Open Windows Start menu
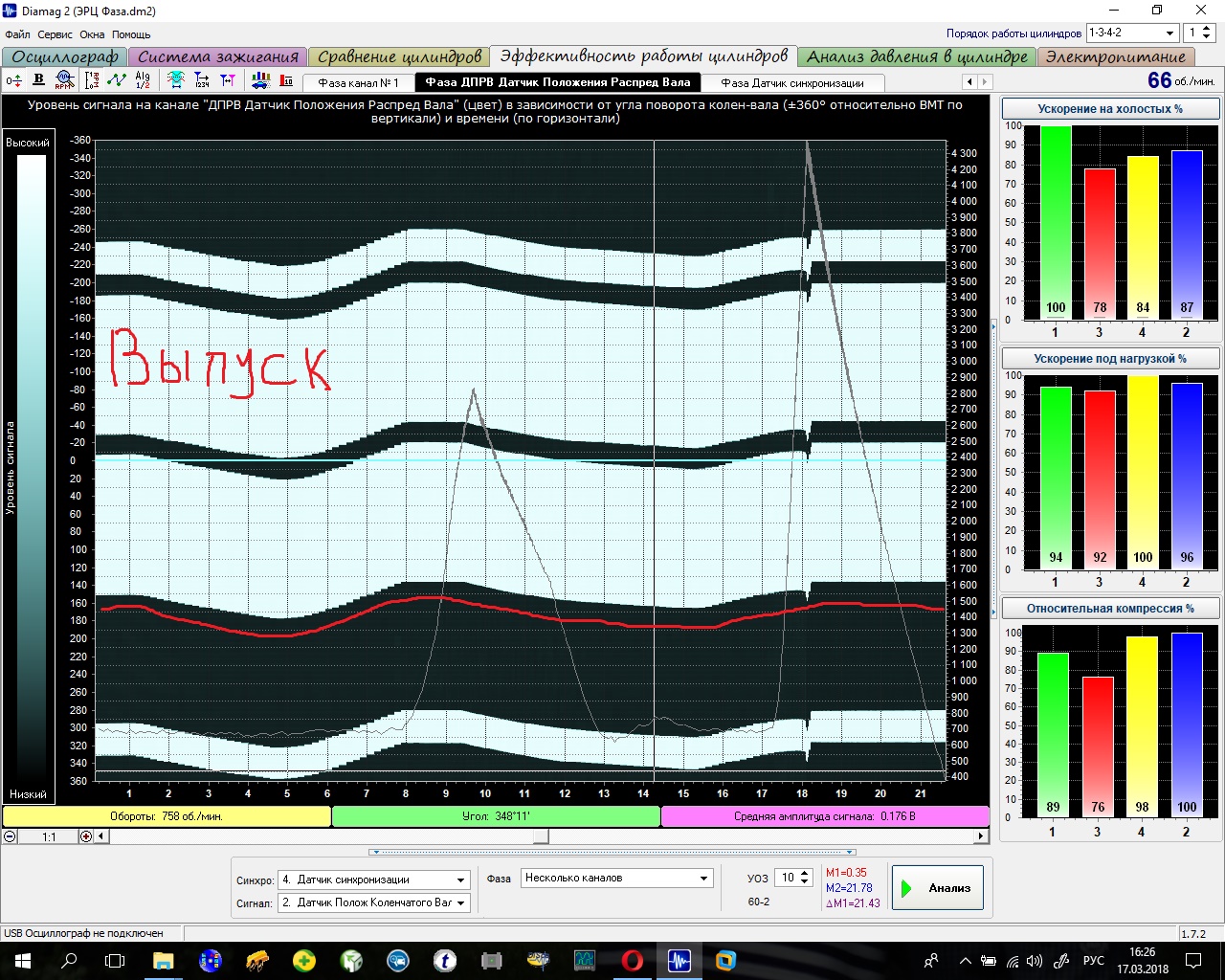This screenshot has height=980, width=1225. click(23, 961)
